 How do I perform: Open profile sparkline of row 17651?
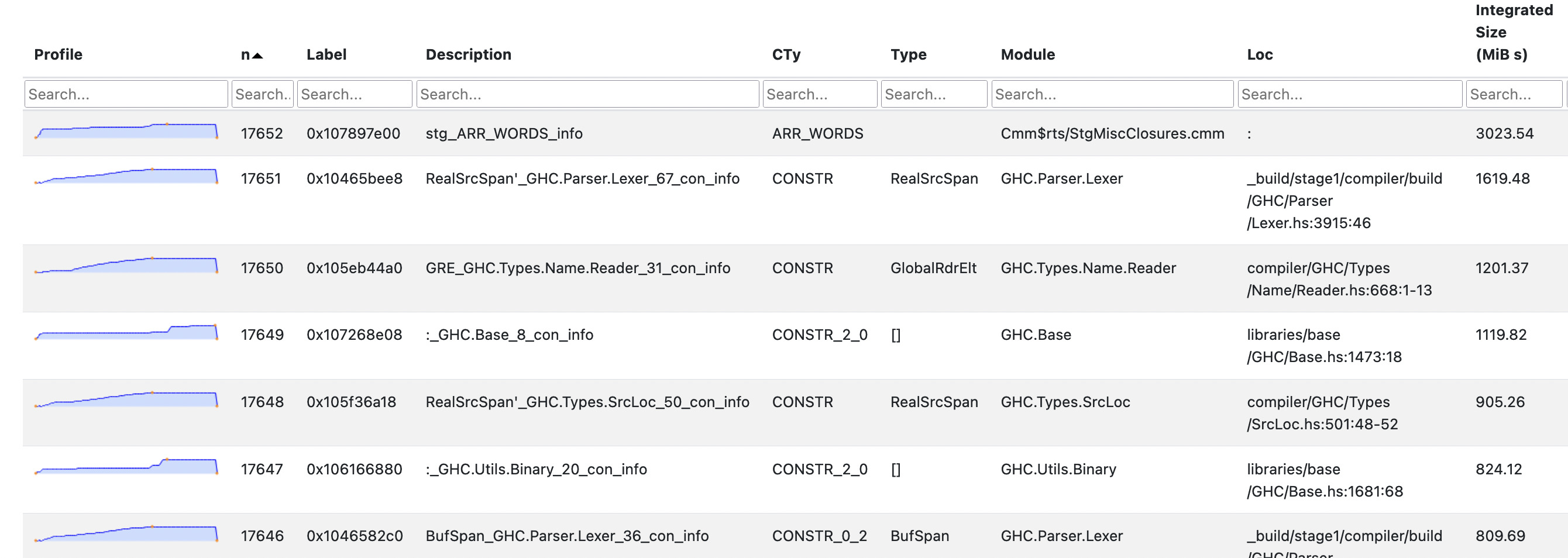click(x=126, y=177)
